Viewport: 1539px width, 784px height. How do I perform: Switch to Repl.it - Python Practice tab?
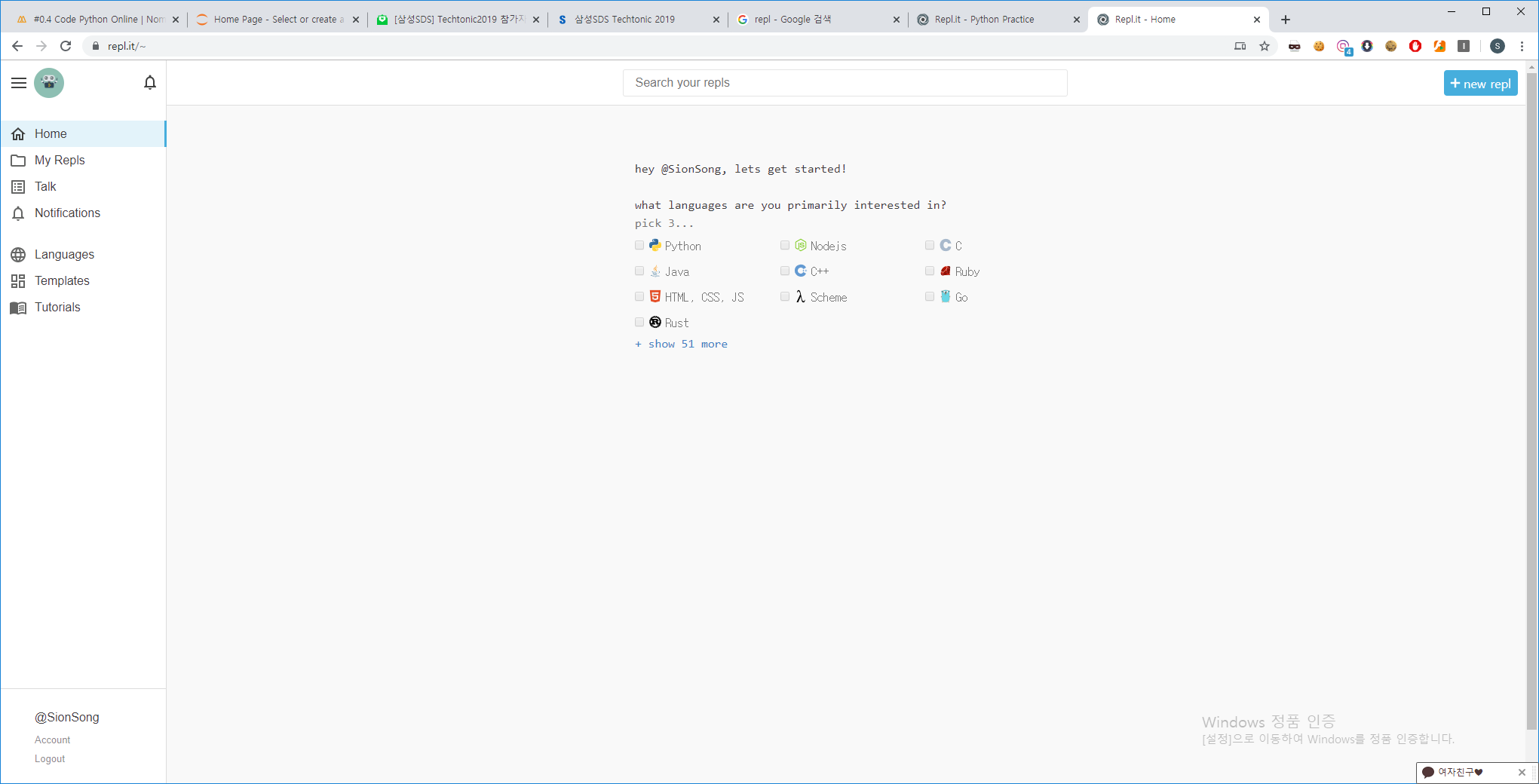[x=998, y=20]
